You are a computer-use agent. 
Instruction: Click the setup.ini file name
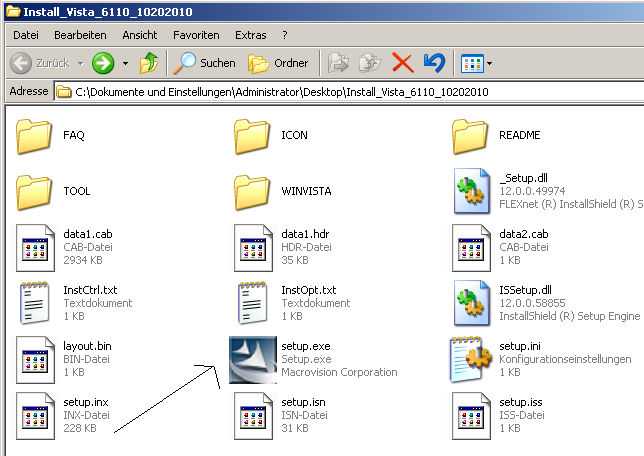tap(520, 346)
